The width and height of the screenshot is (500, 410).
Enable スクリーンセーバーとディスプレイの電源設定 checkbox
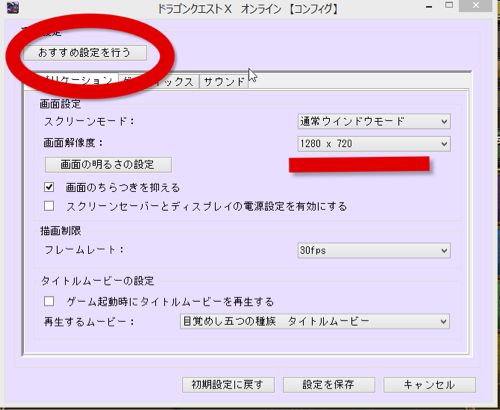point(49,206)
